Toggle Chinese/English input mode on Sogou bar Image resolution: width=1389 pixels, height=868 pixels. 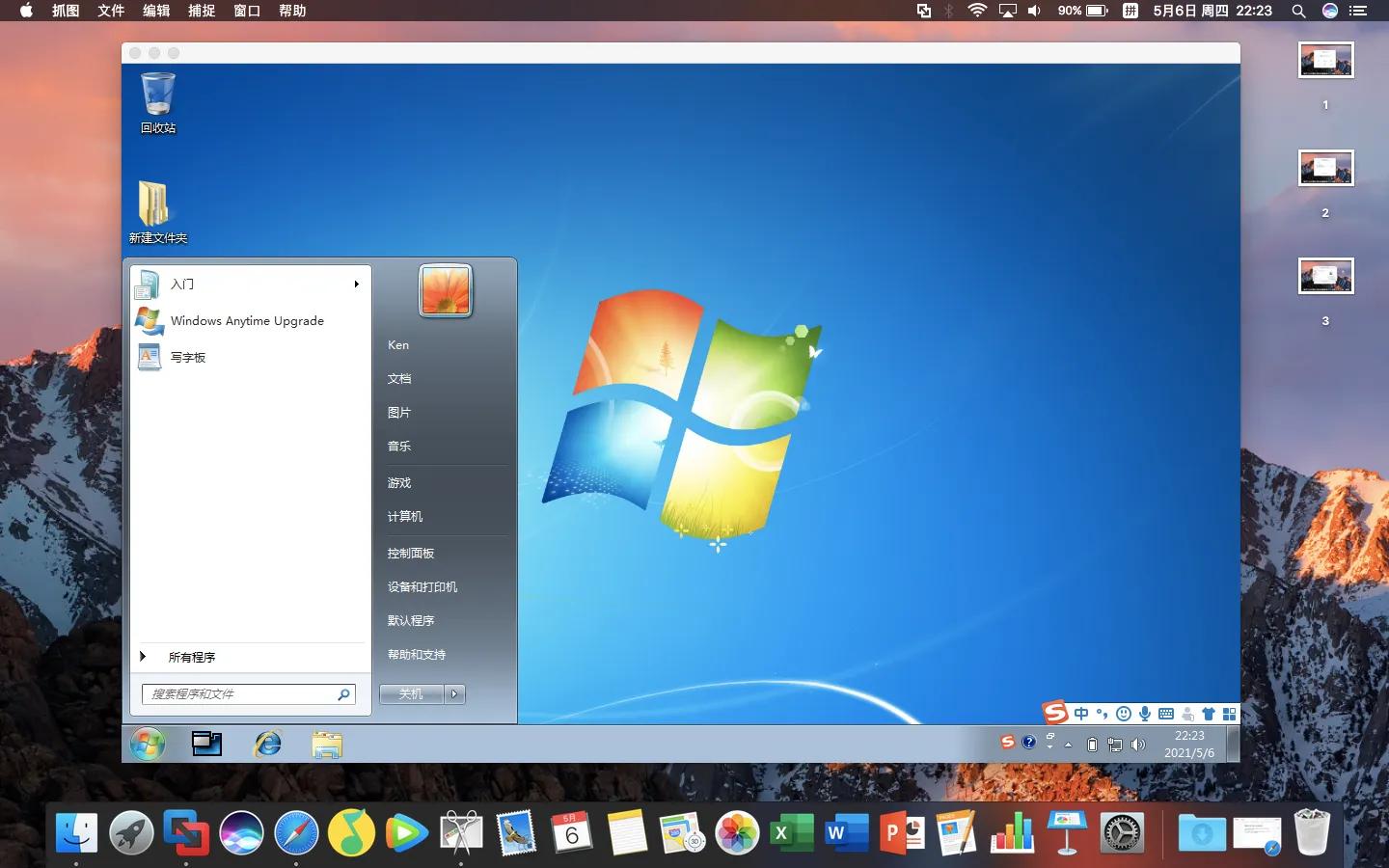click(x=1081, y=714)
